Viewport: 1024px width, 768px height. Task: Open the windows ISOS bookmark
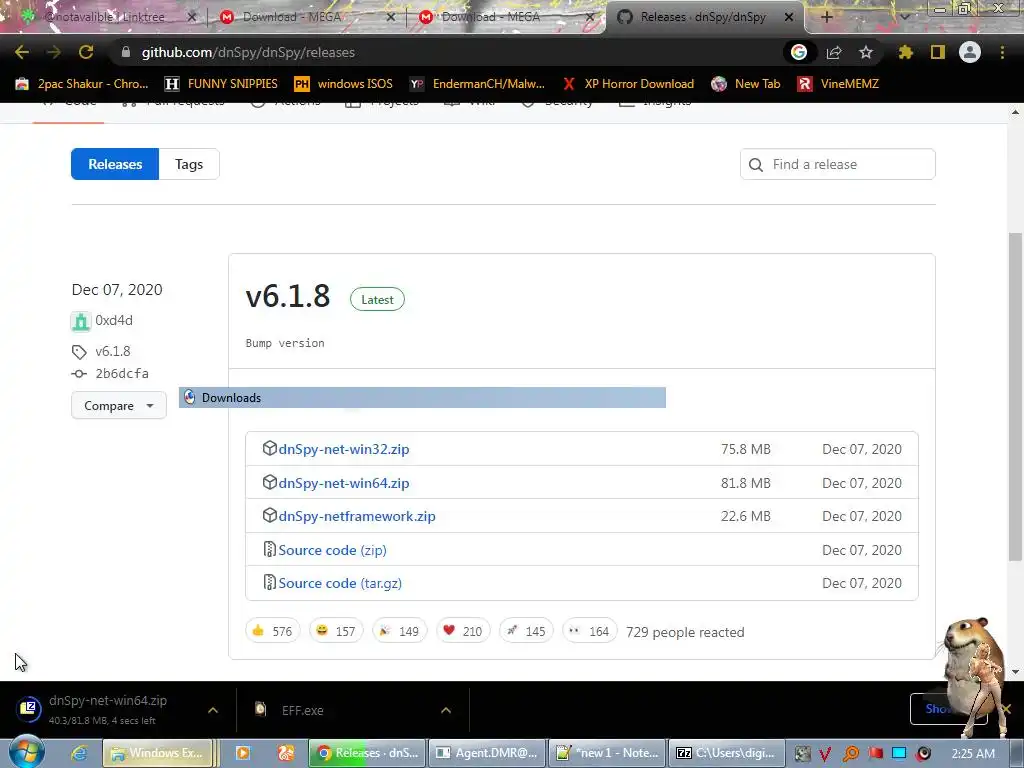[344, 84]
